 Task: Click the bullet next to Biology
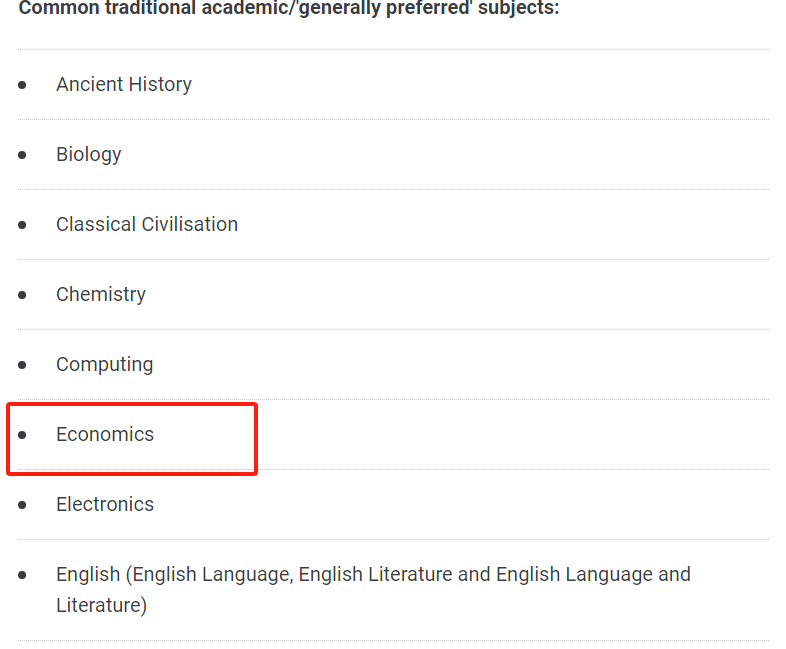pyautogui.click(x=22, y=155)
